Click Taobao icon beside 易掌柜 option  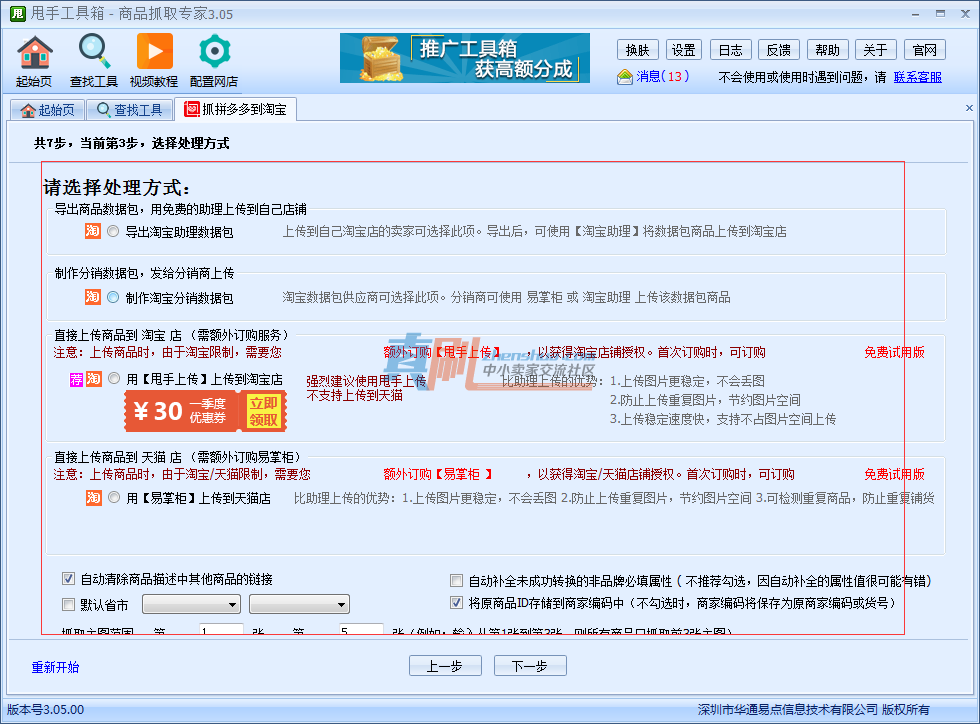94,498
